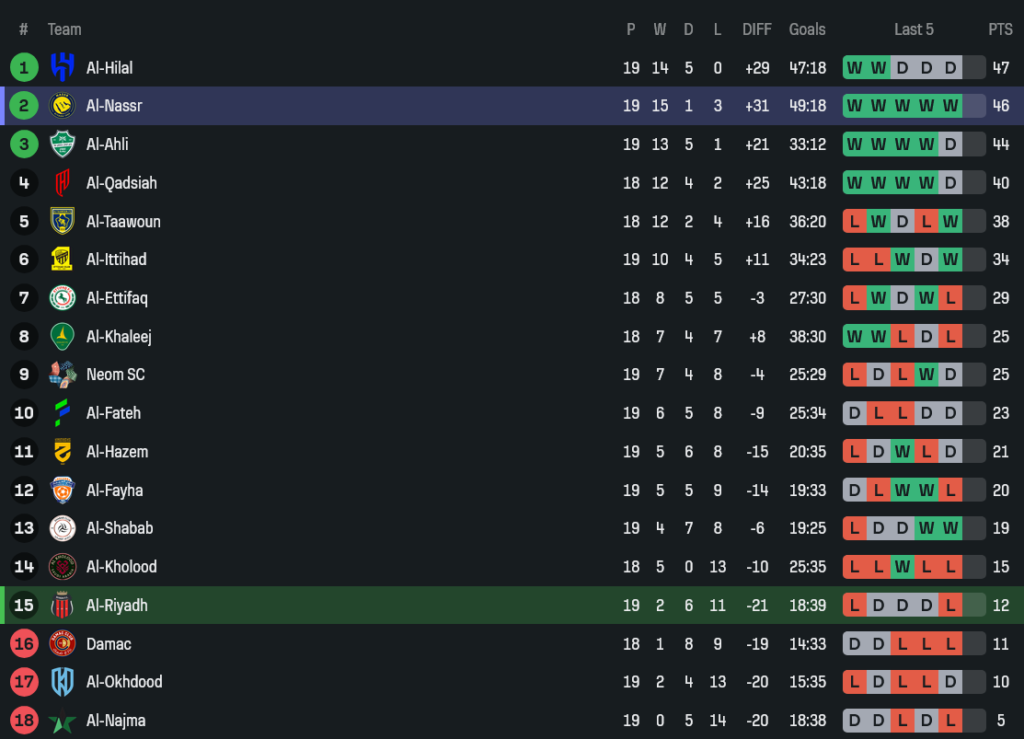
Task: Click the Al-Najma star logo
Action: [x=62, y=720]
